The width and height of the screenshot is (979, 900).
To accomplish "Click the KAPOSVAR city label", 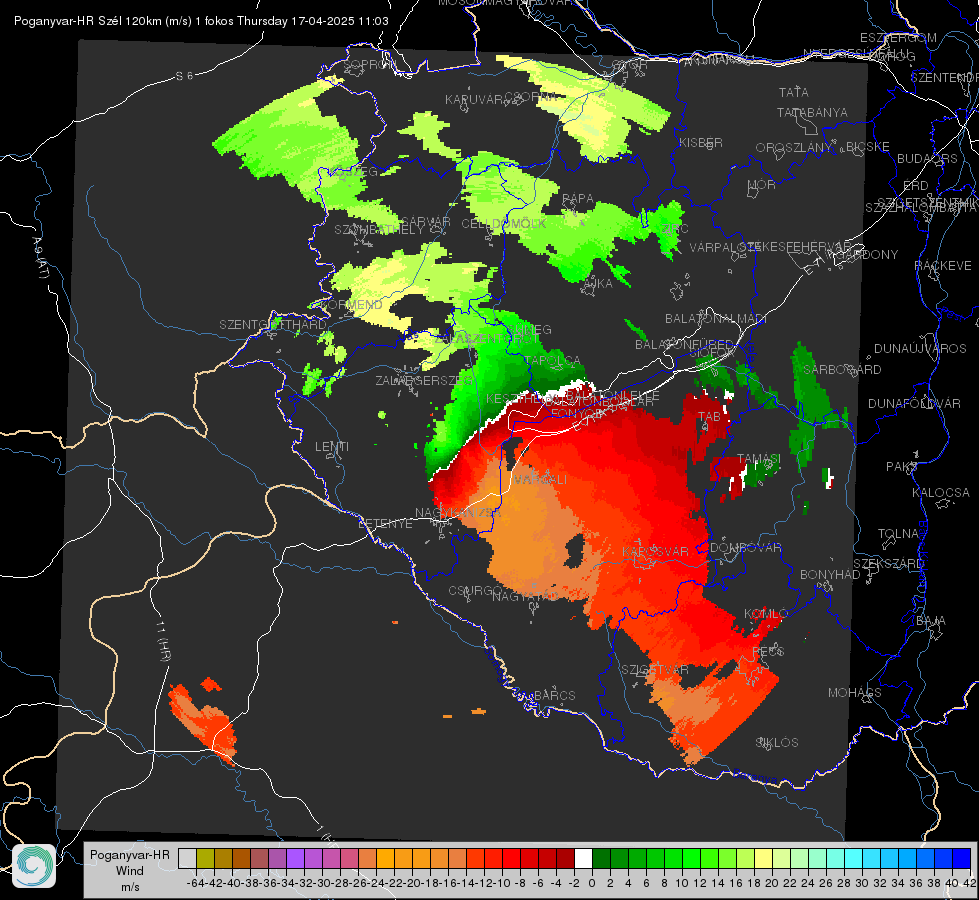I will tap(655, 551).
